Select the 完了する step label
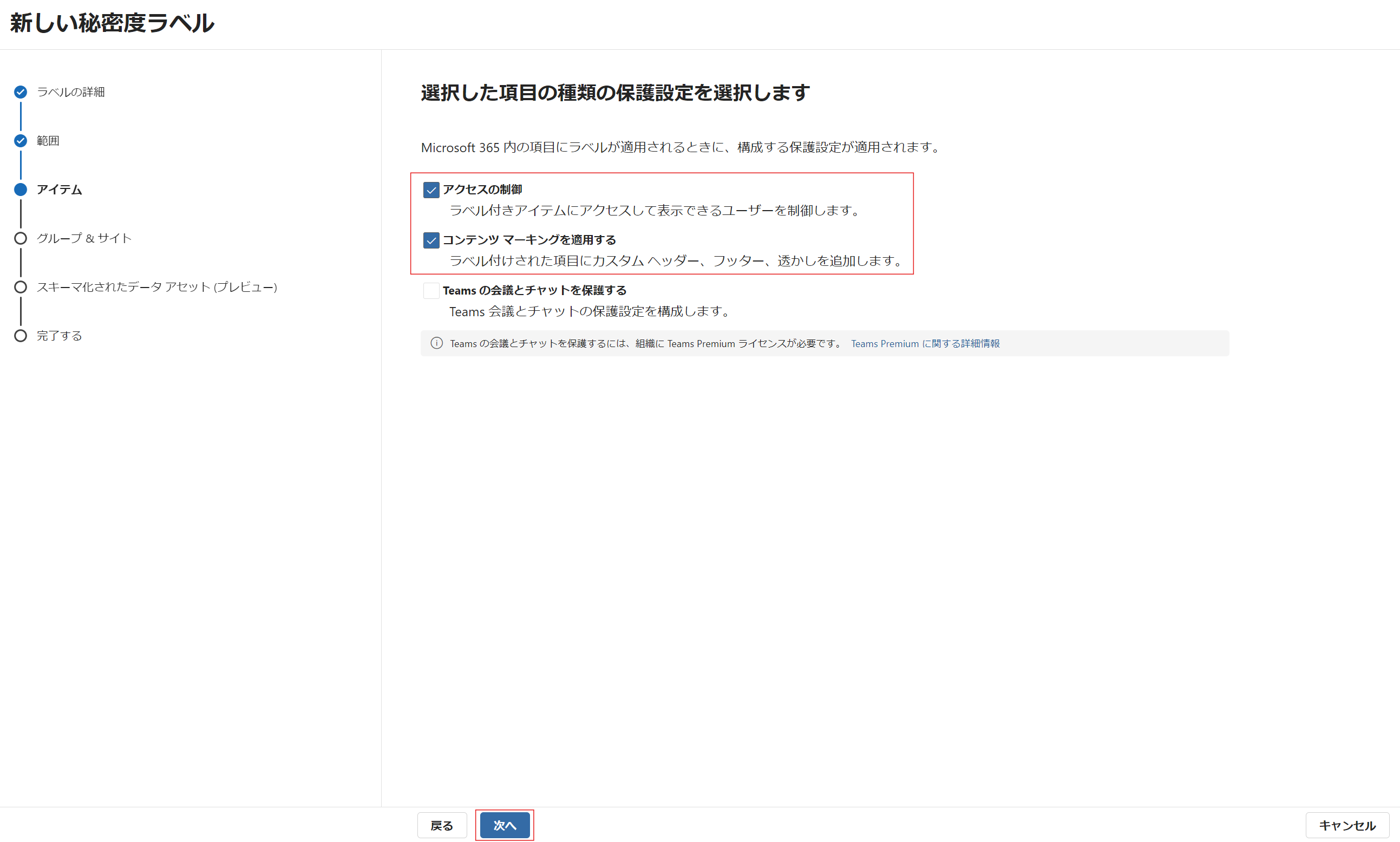 coord(59,336)
